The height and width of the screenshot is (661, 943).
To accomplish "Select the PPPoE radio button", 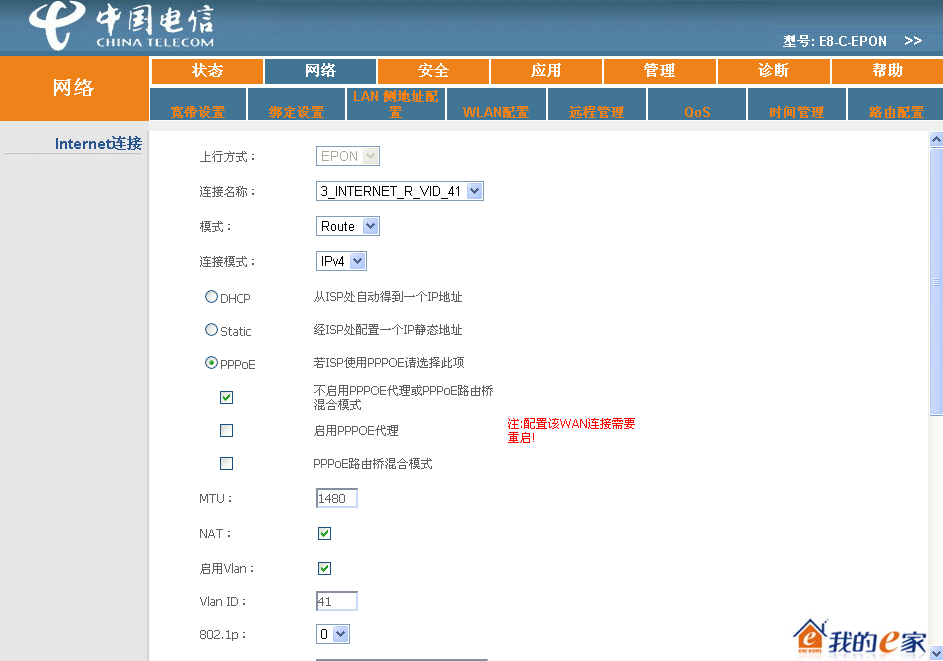I will click(211, 363).
